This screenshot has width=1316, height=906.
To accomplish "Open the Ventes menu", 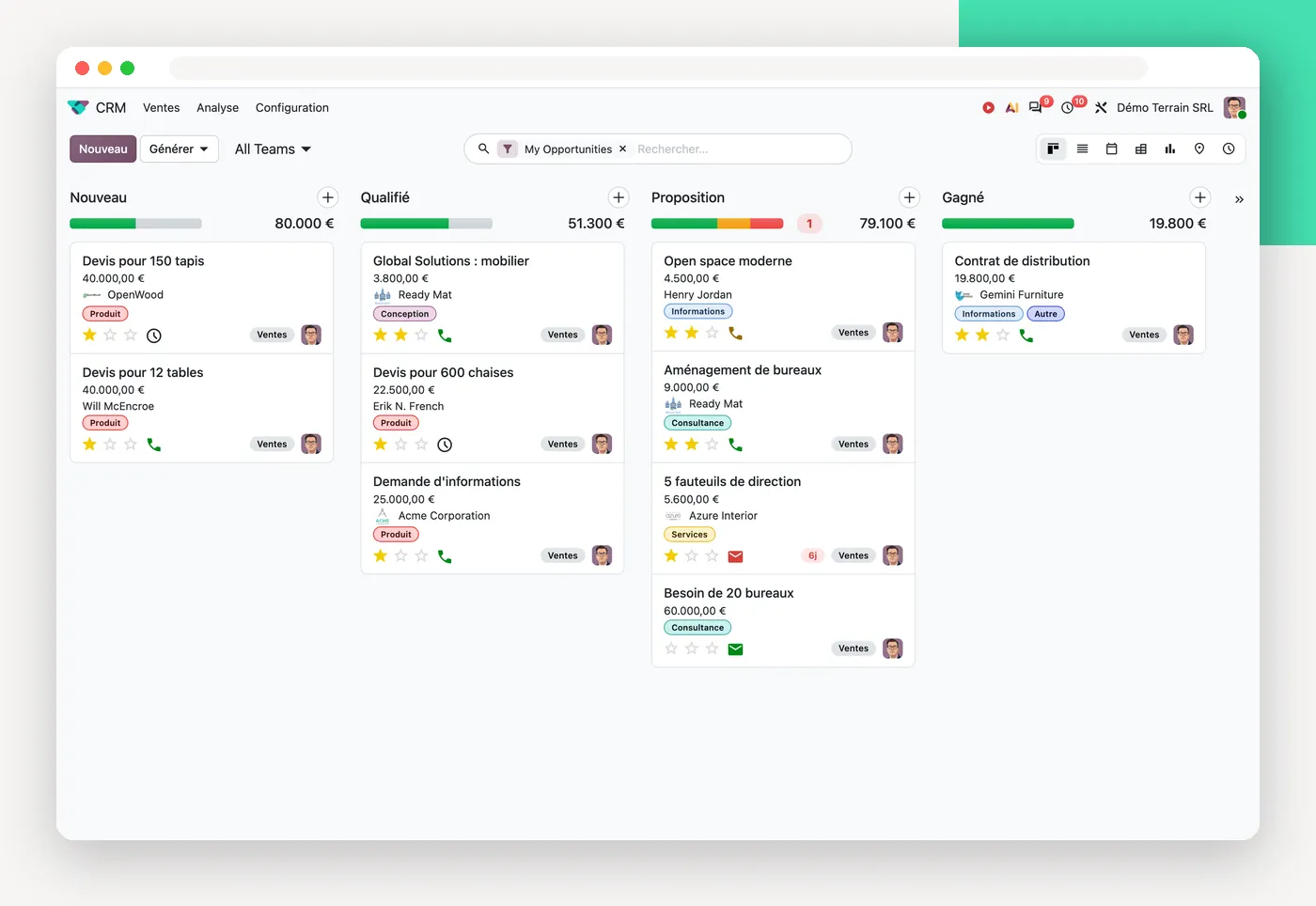I will 162,108.
